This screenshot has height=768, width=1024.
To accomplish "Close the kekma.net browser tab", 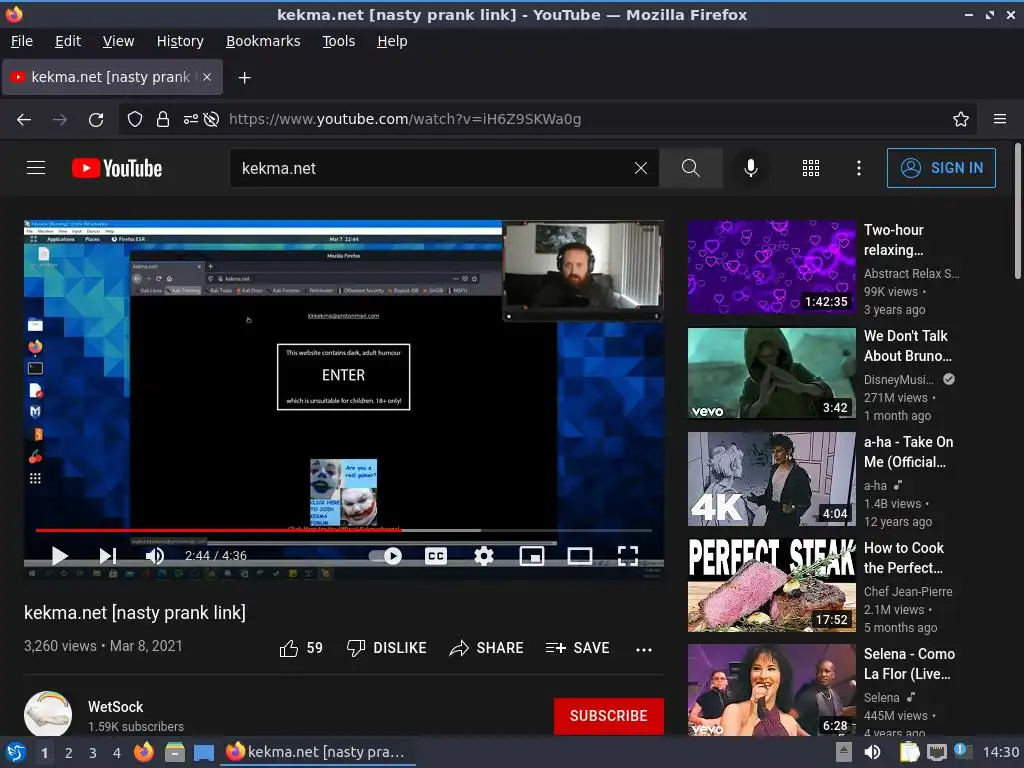I will (x=206, y=77).
